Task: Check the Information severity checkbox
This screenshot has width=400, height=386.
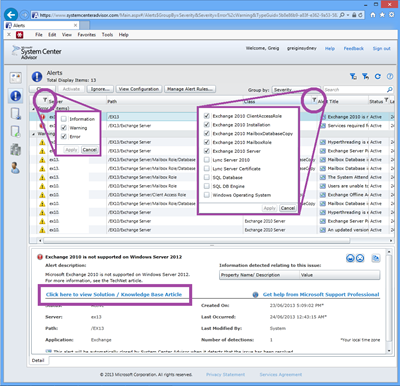Action: point(64,119)
